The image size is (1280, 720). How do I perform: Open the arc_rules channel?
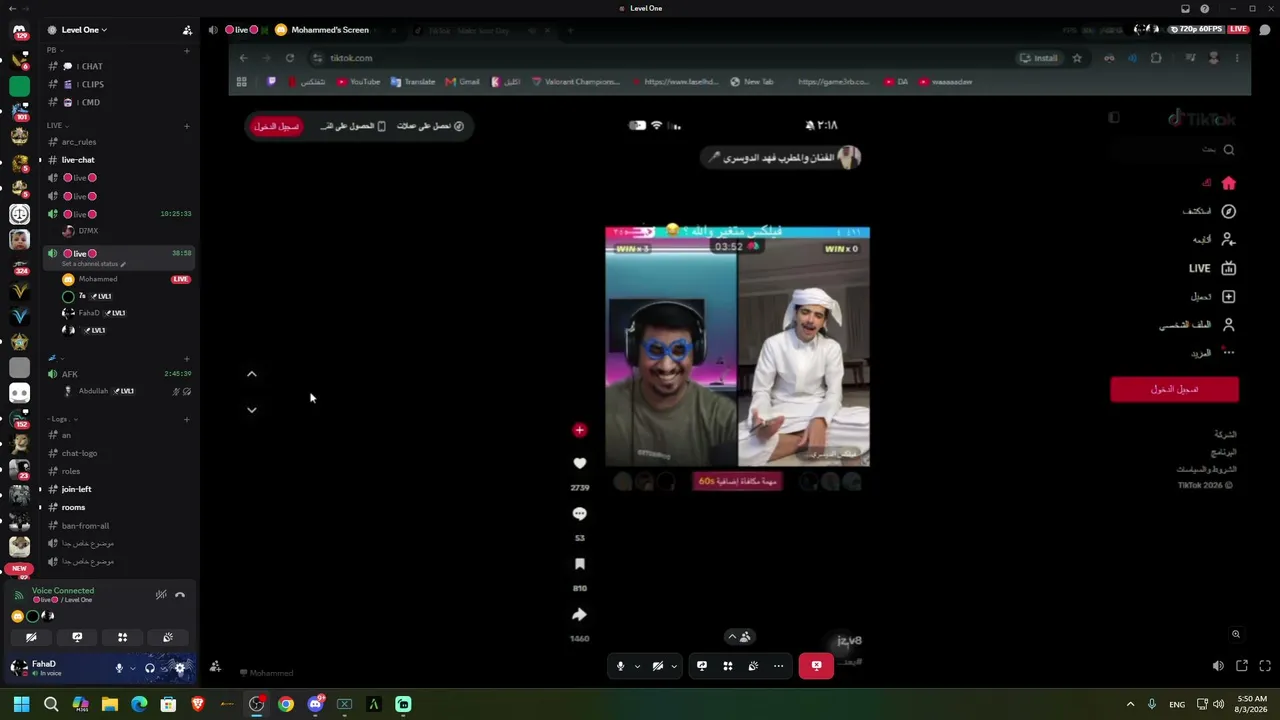[x=118, y=142]
